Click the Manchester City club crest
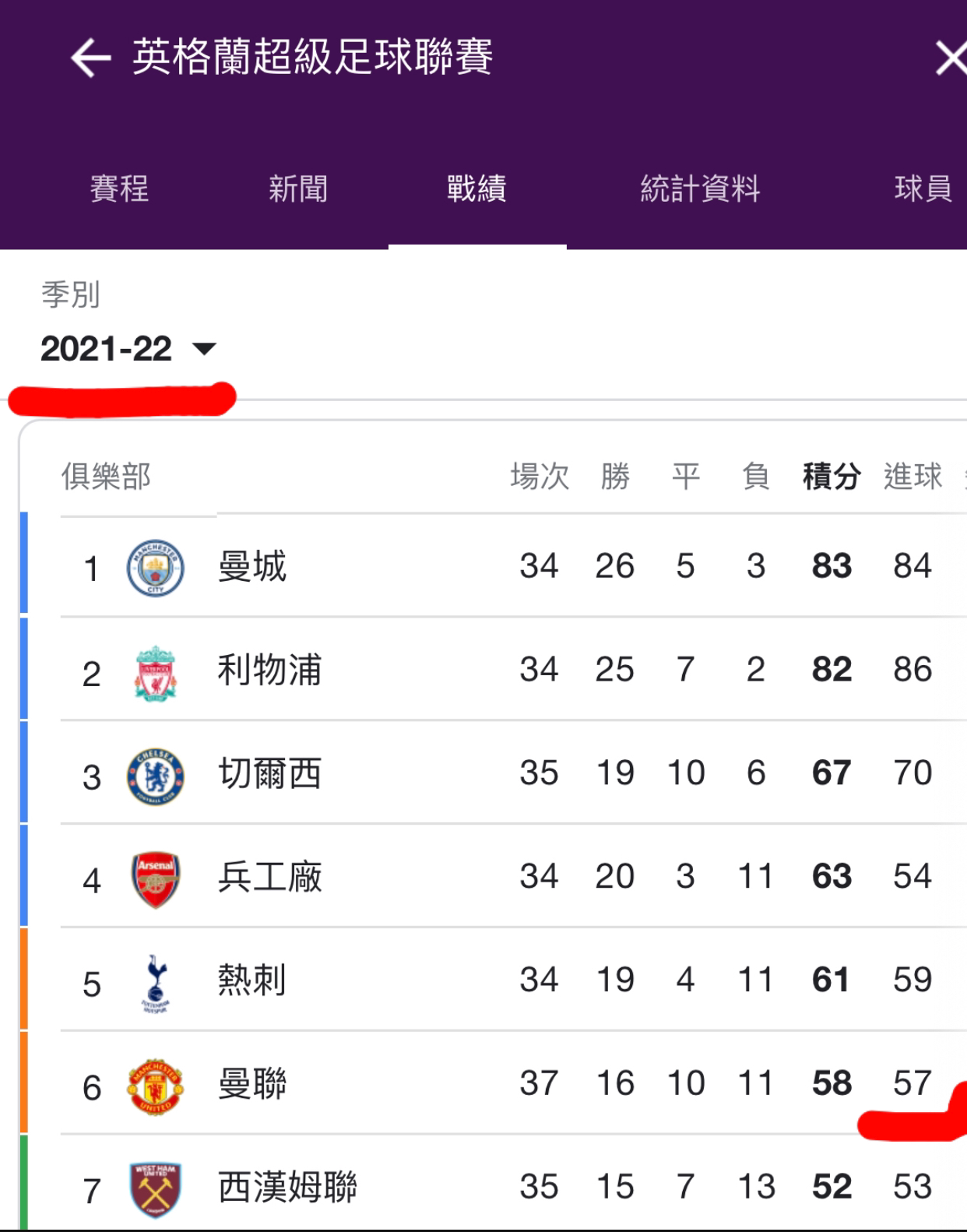This screenshot has width=967, height=1232. tap(156, 568)
